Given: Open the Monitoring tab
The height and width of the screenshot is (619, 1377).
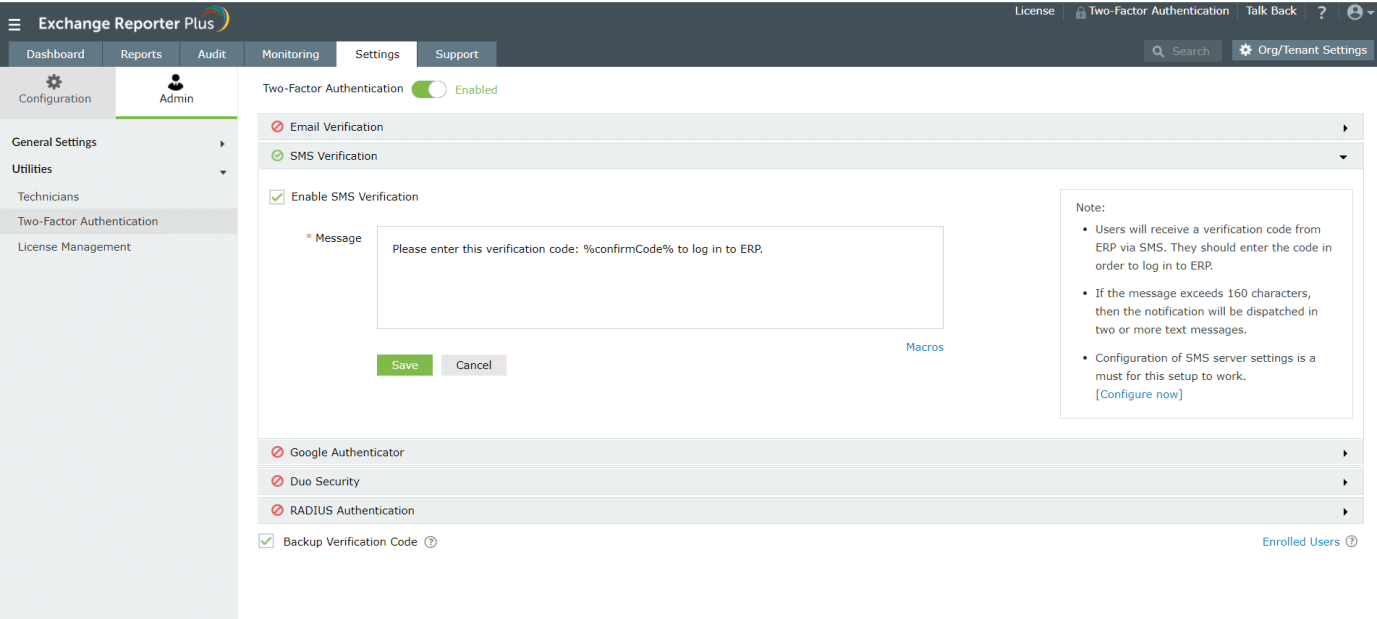Looking at the screenshot, I should point(290,54).
